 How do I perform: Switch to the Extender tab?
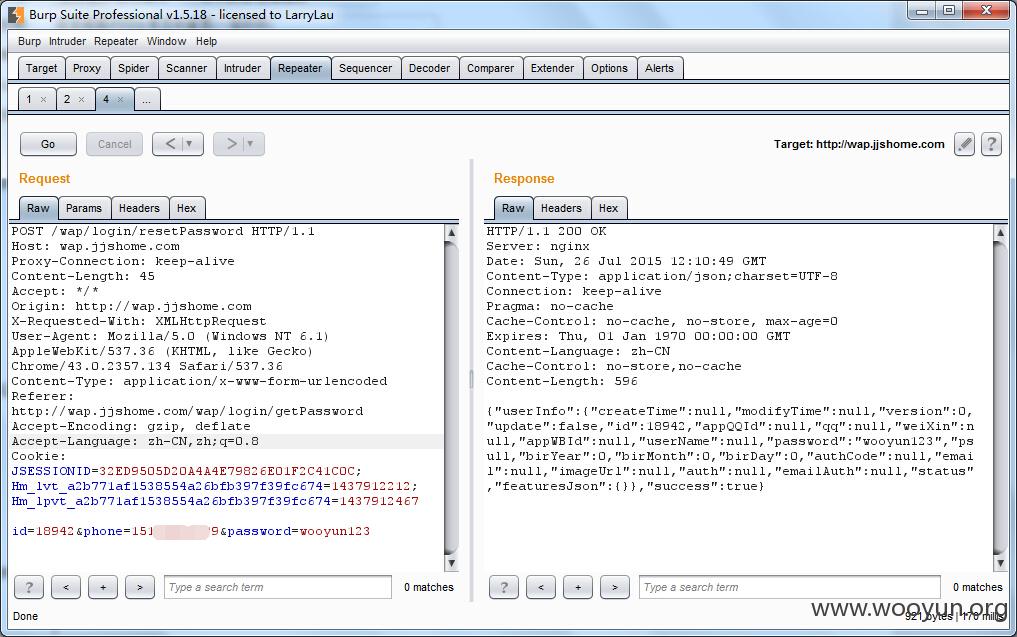coord(553,68)
